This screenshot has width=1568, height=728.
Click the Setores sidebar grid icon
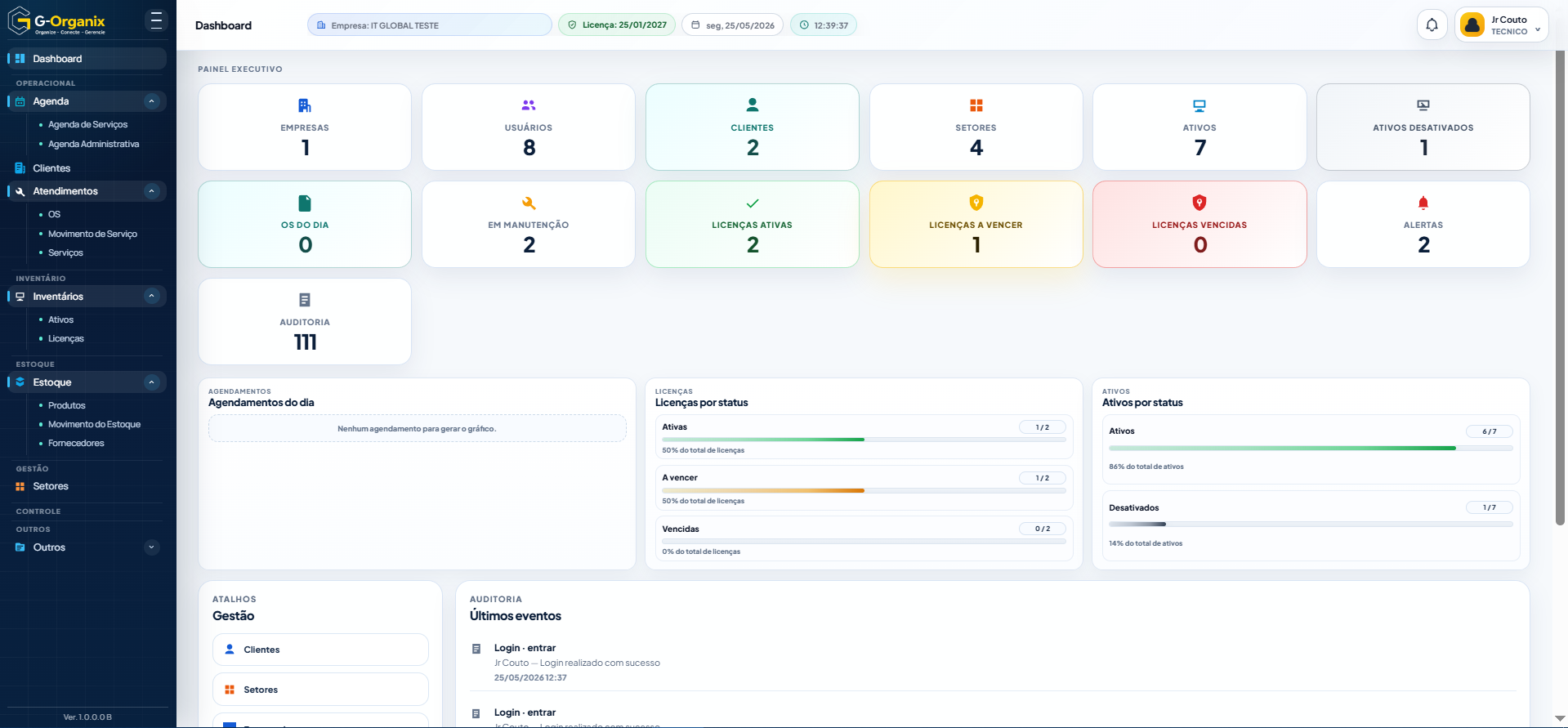tap(20, 486)
